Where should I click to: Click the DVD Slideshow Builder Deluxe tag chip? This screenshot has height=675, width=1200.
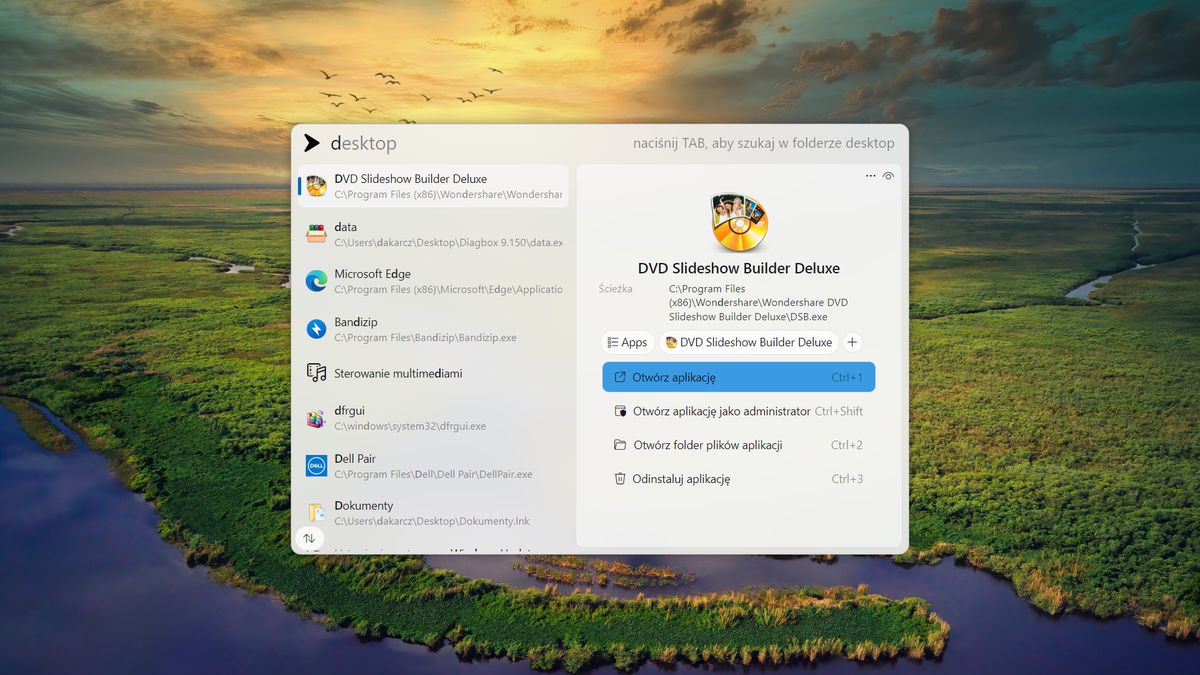tap(748, 342)
